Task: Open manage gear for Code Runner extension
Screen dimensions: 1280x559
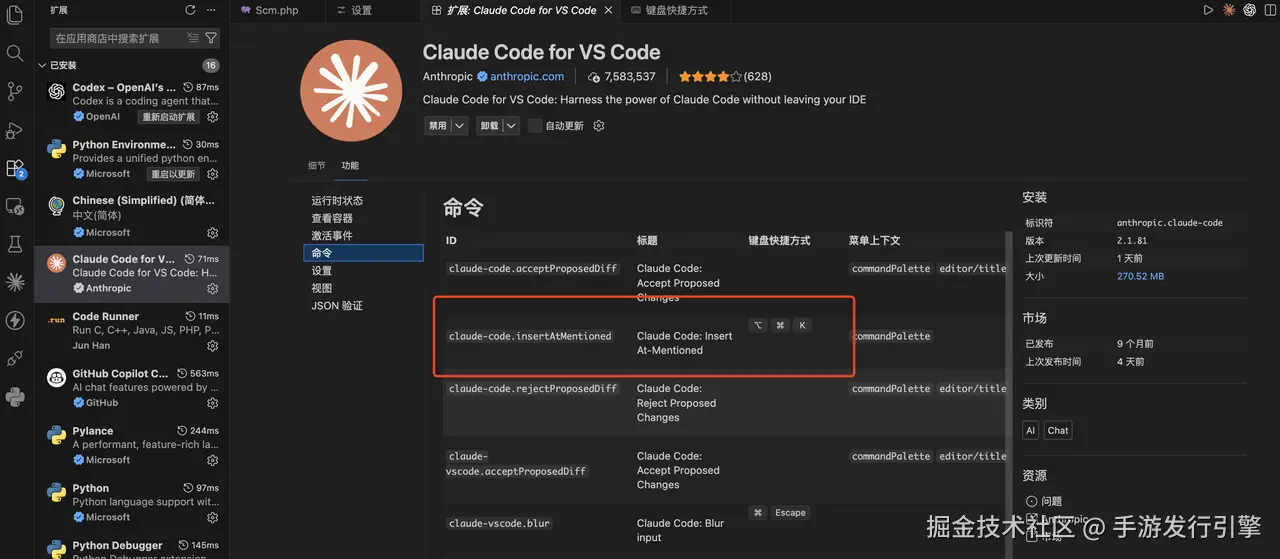Action: click(212, 346)
